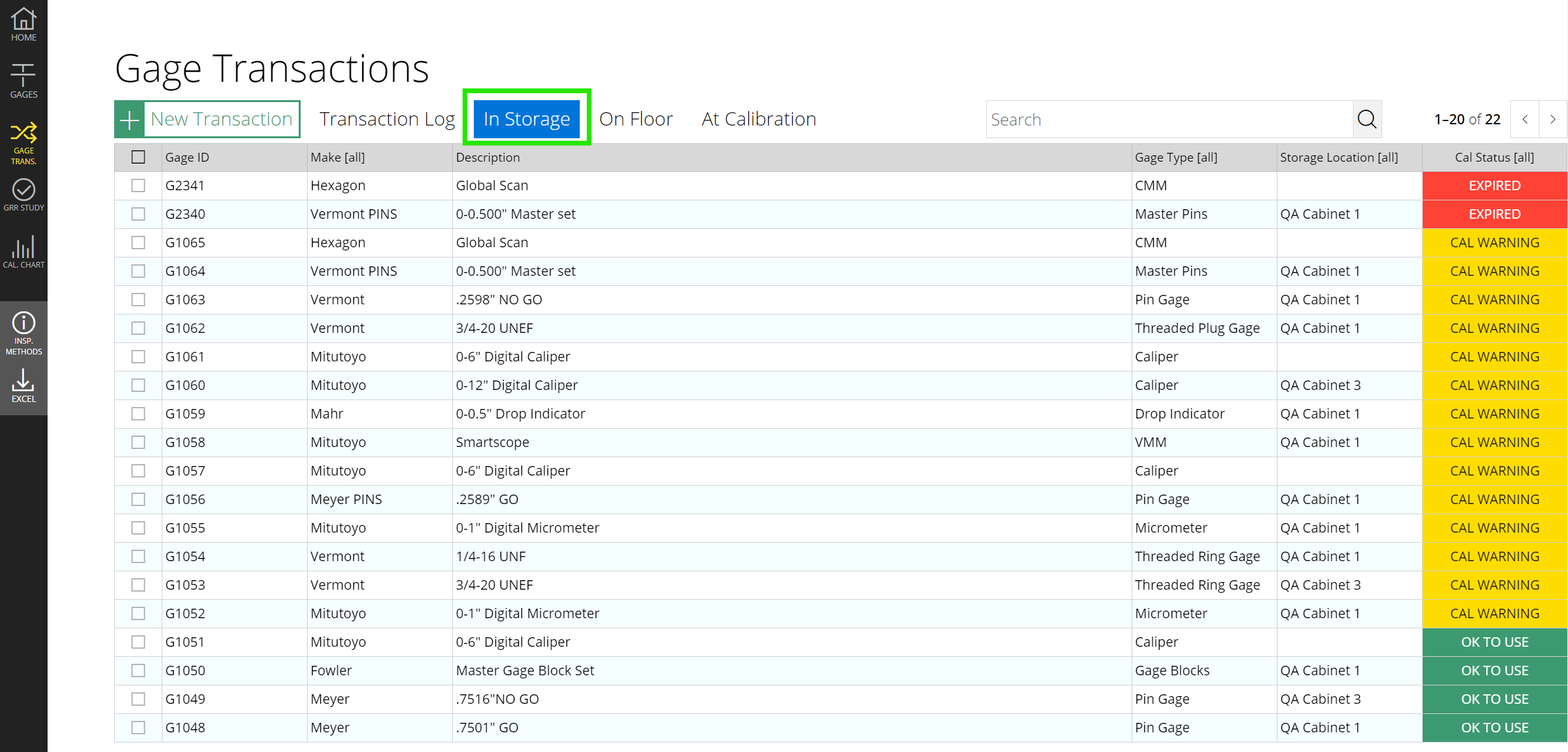The width and height of the screenshot is (1568, 752).
Task: Click CAL WARNING status for G1053
Action: 1494,585
